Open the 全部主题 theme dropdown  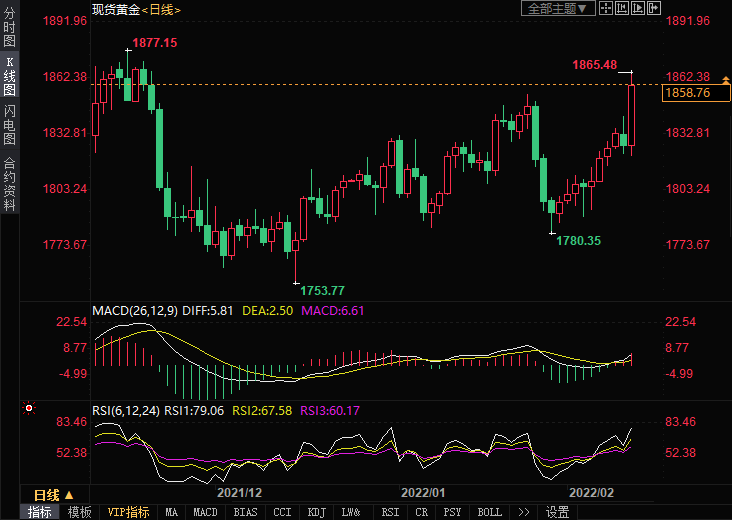point(559,8)
